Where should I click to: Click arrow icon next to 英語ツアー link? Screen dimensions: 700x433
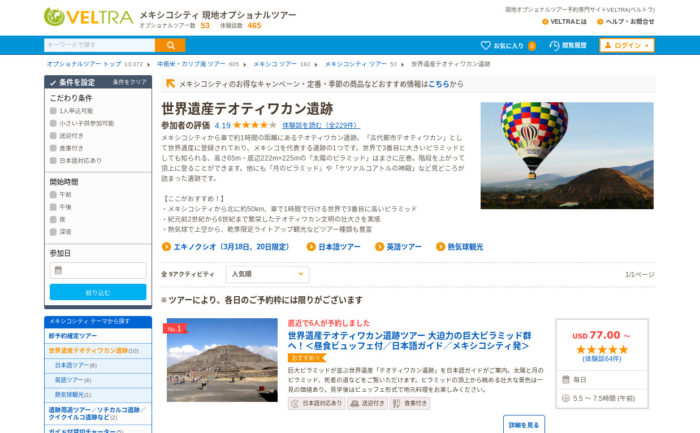pos(379,246)
